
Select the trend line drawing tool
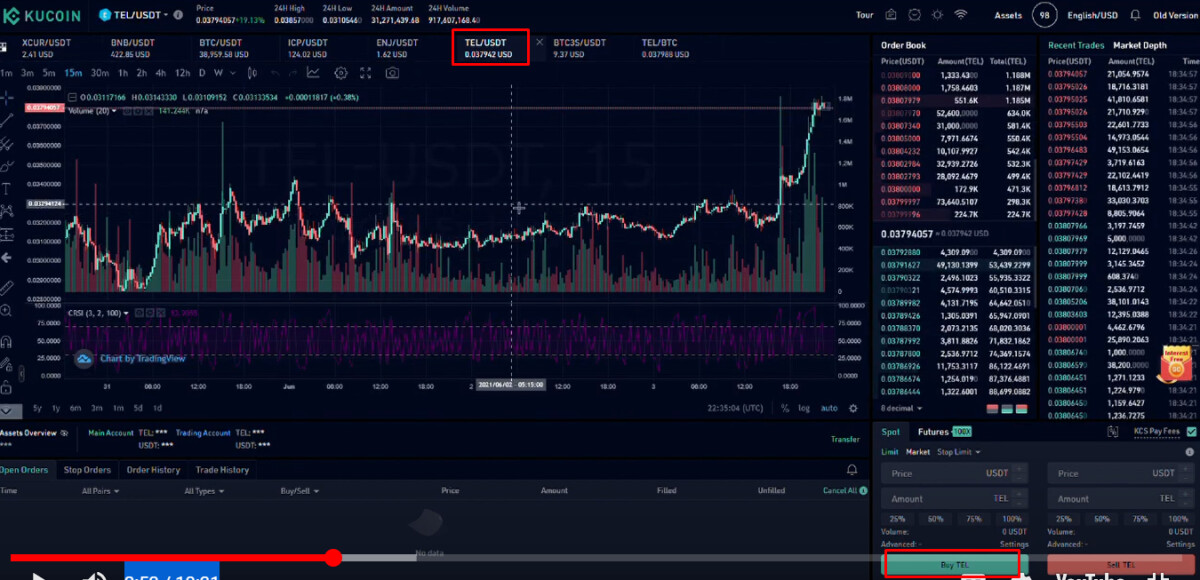point(7,121)
